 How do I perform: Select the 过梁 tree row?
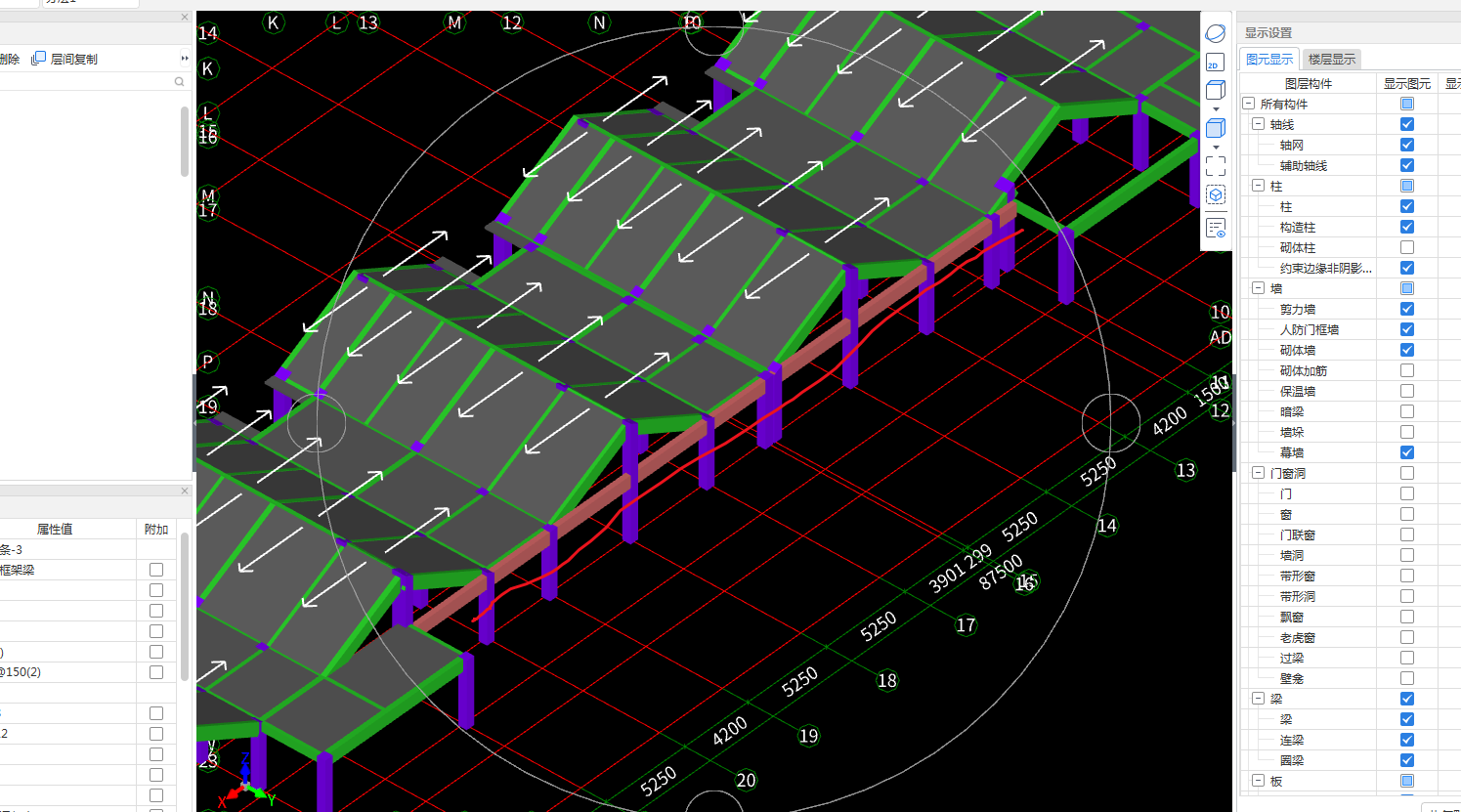[1292, 658]
